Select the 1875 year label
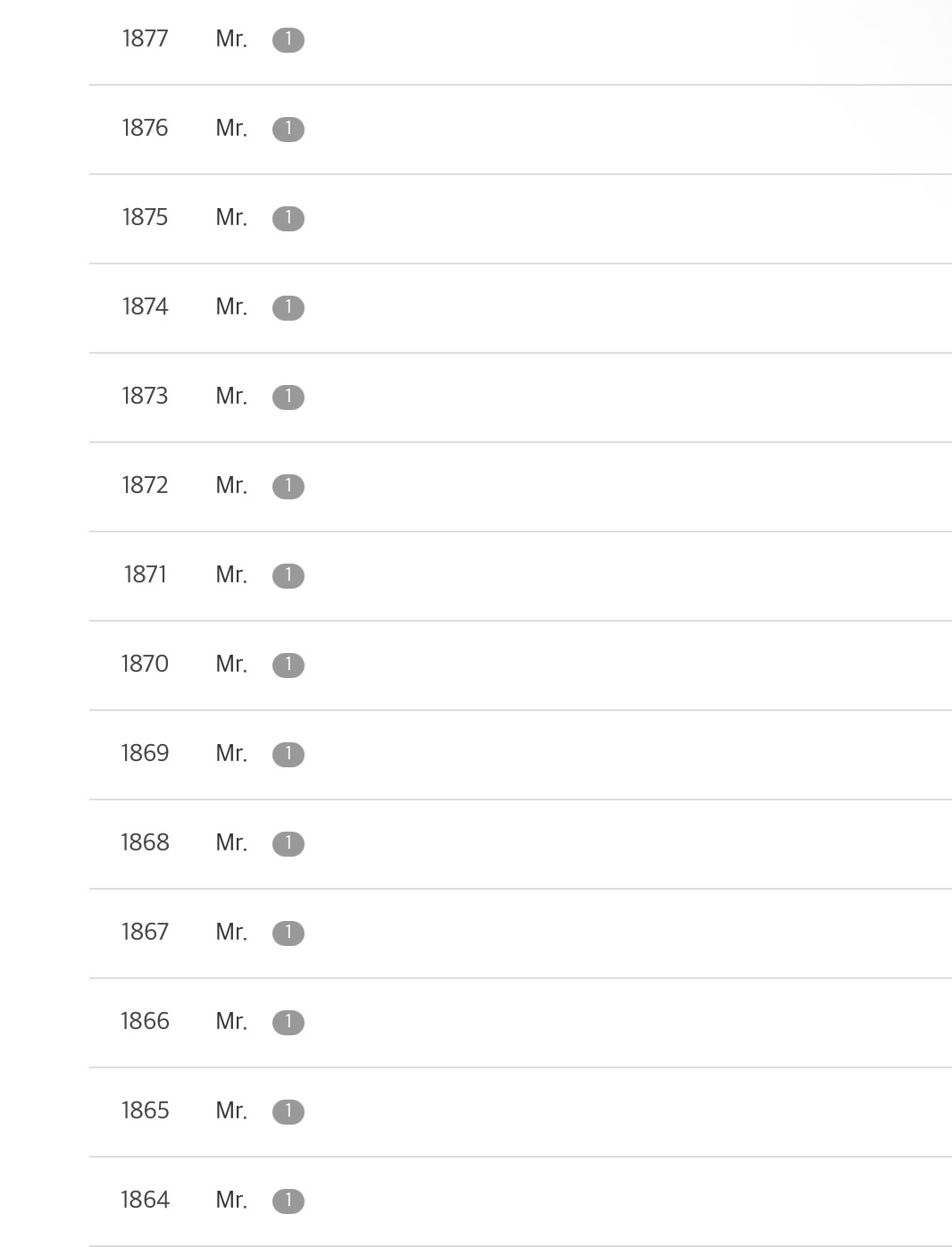The image size is (952, 1247). (145, 218)
